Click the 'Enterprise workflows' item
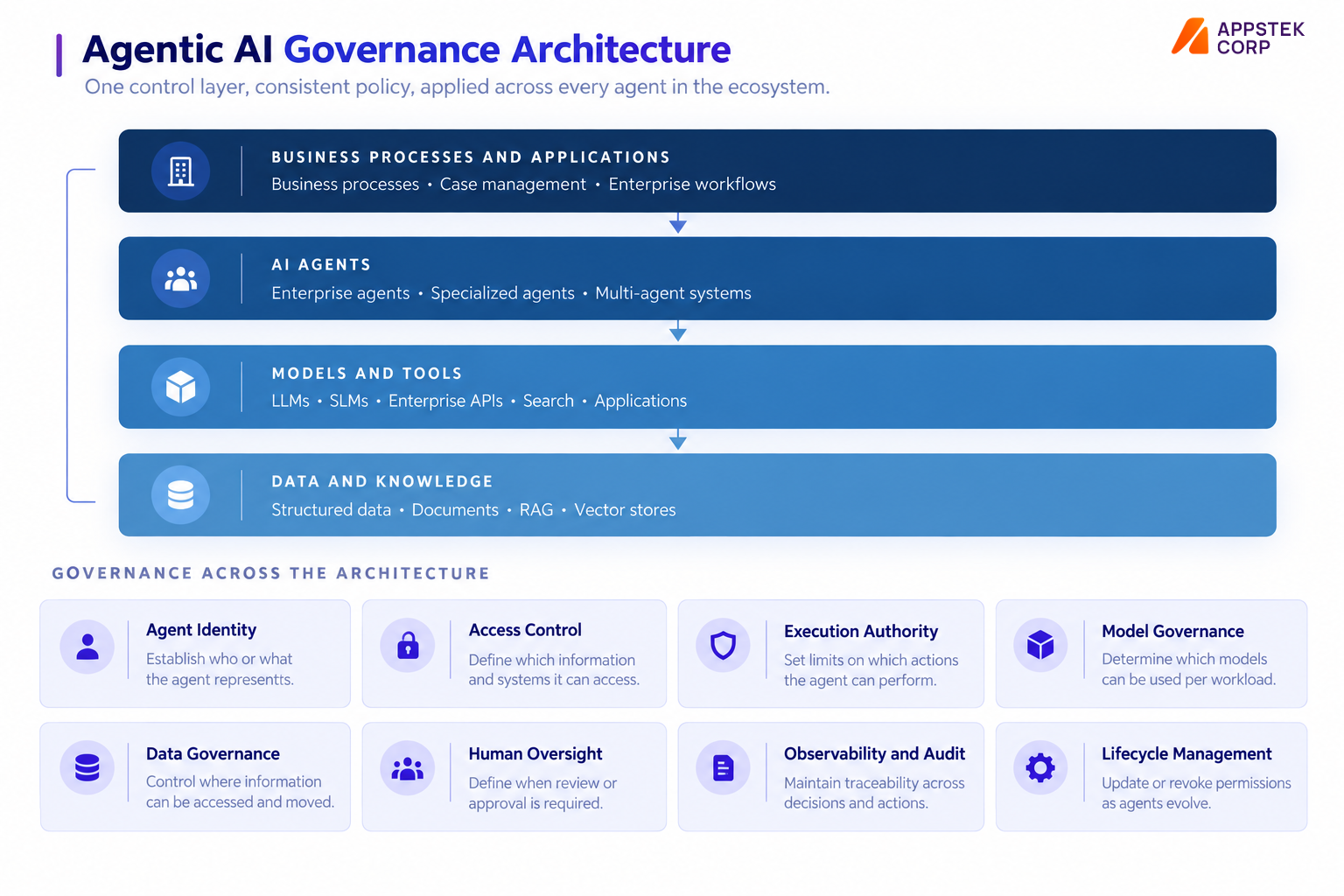Screen dimensions: 1344x896 click(x=692, y=185)
